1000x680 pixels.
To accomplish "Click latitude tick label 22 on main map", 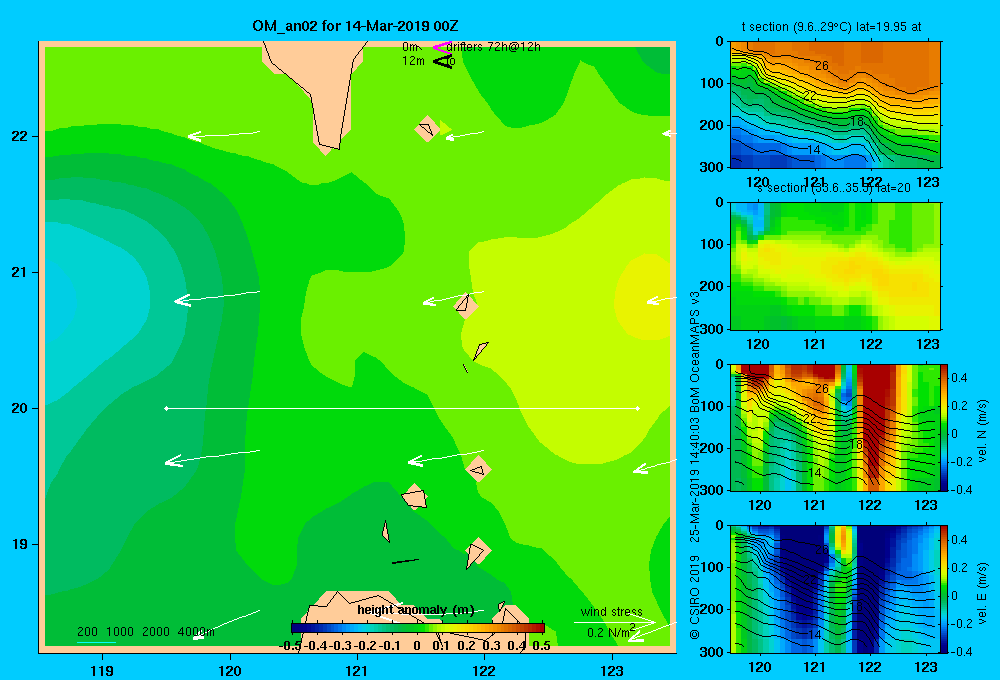I will point(20,137).
